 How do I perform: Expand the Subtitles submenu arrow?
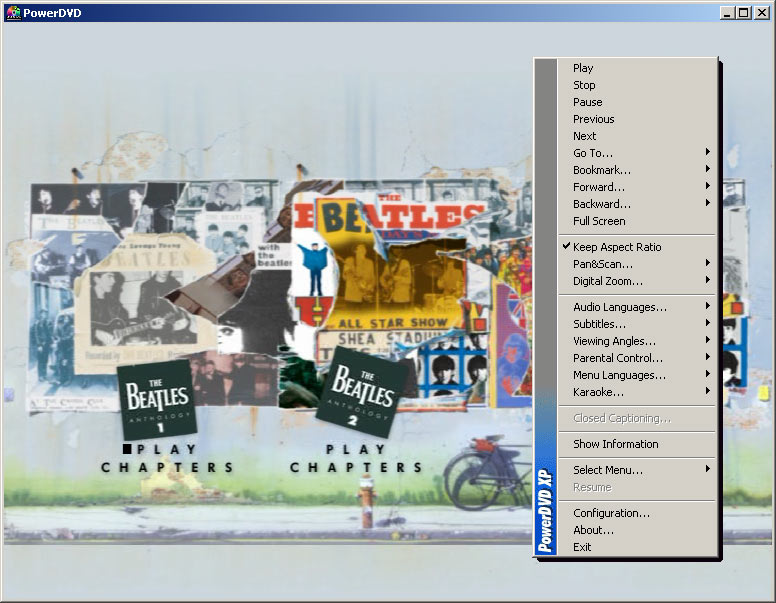tap(708, 323)
